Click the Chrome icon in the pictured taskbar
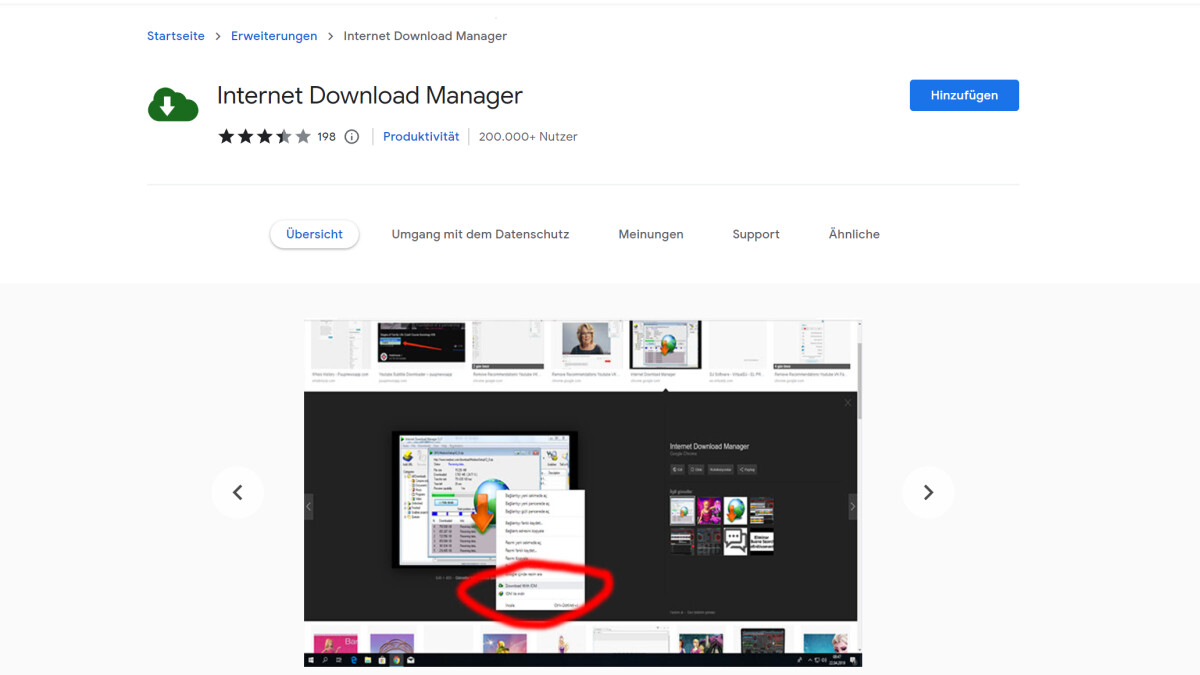 point(396,660)
